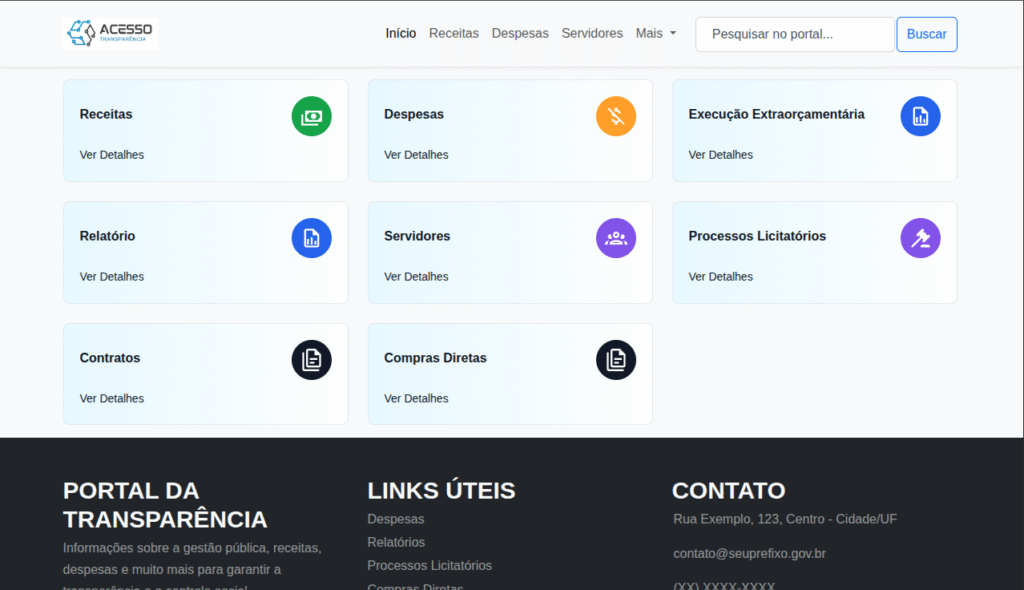Viewport: 1024px width, 590px height.
Task: Click the purple Servidores people icon
Action: [616, 238]
